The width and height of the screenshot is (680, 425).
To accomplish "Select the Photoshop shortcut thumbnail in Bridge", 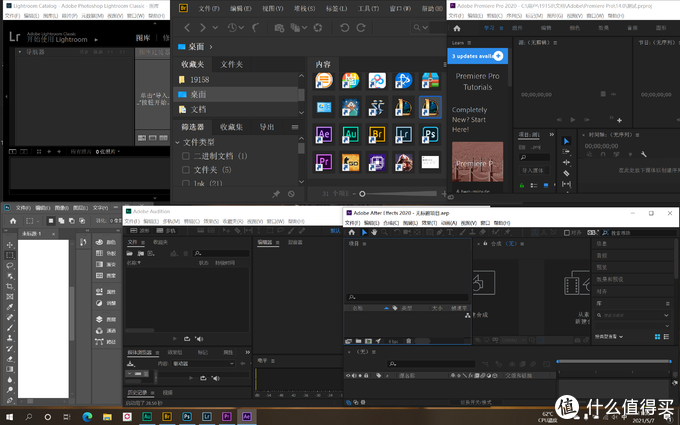I will pos(431,134).
